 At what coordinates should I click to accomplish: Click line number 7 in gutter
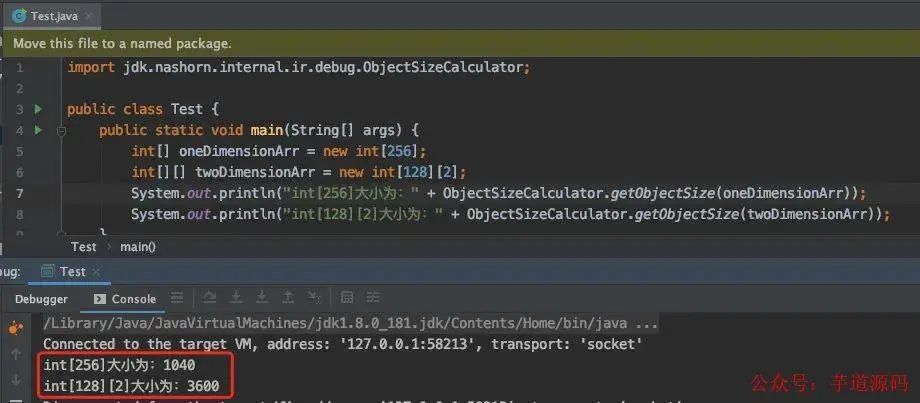pos(20,193)
